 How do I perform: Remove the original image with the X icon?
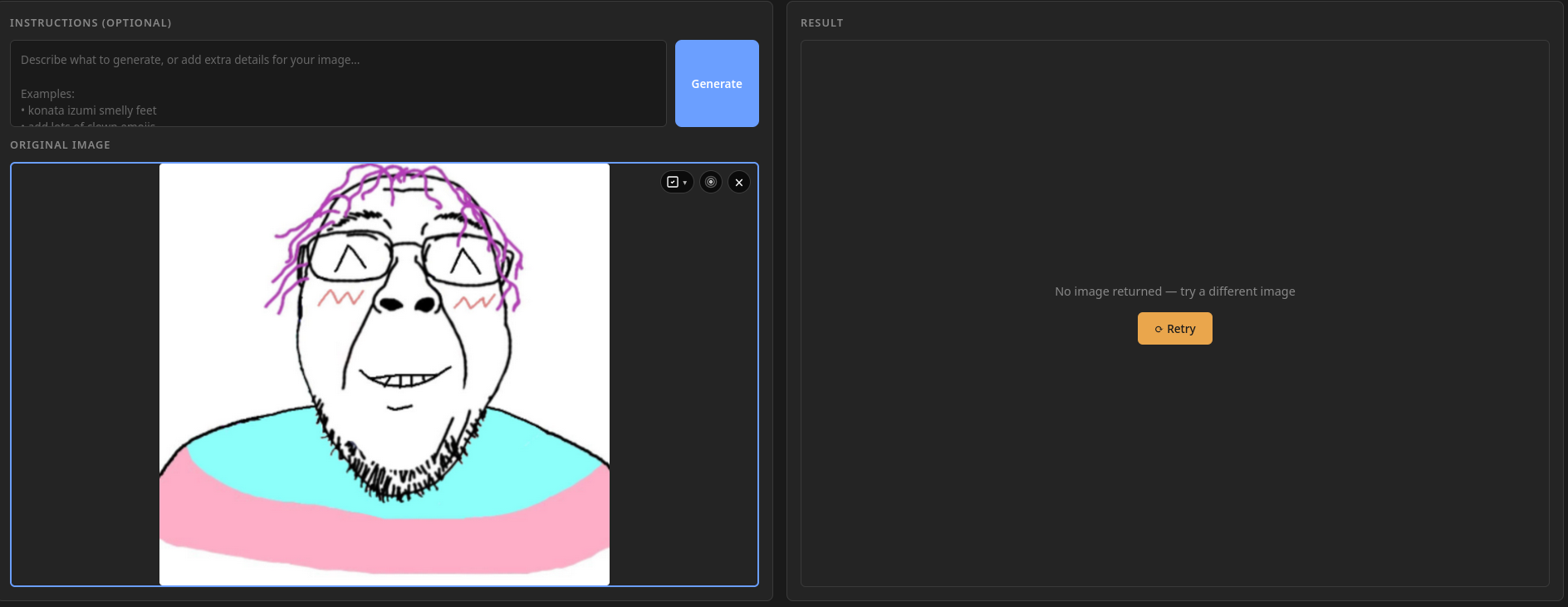(739, 182)
